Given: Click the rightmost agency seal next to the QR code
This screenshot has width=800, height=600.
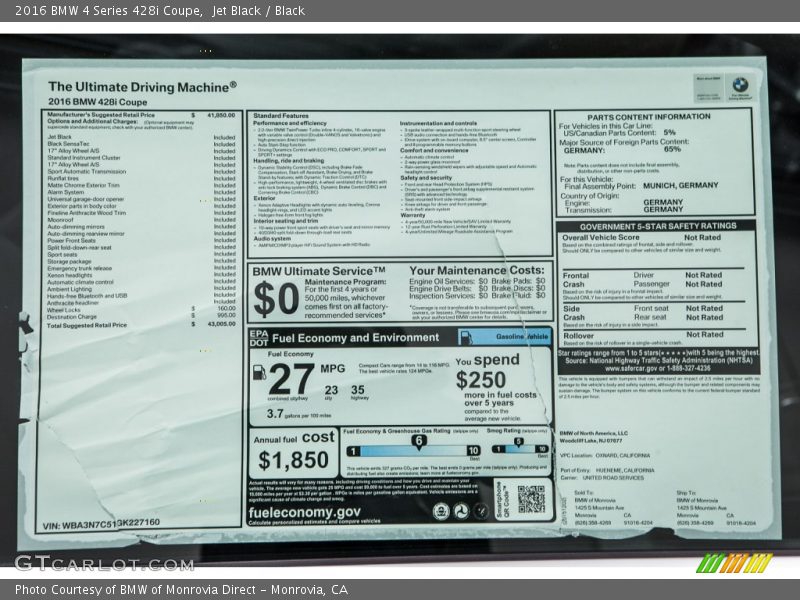Looking at the screenshot, I should click(482, 511).
